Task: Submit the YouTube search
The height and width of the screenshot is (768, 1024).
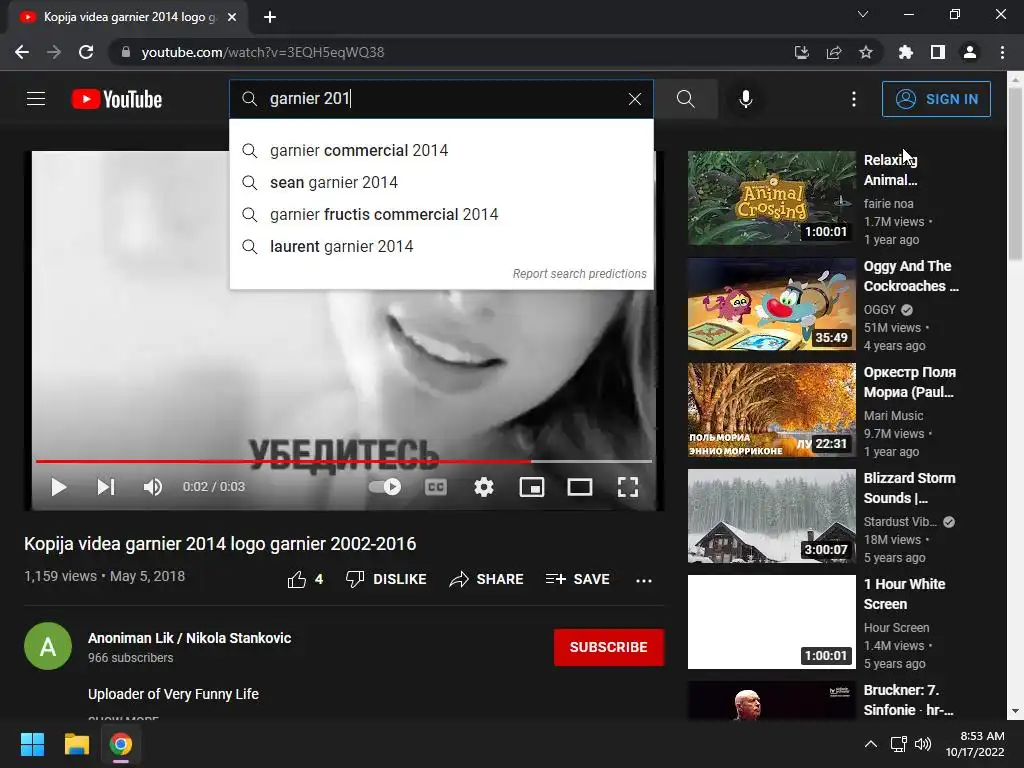Action: click(x=685, y=99)
